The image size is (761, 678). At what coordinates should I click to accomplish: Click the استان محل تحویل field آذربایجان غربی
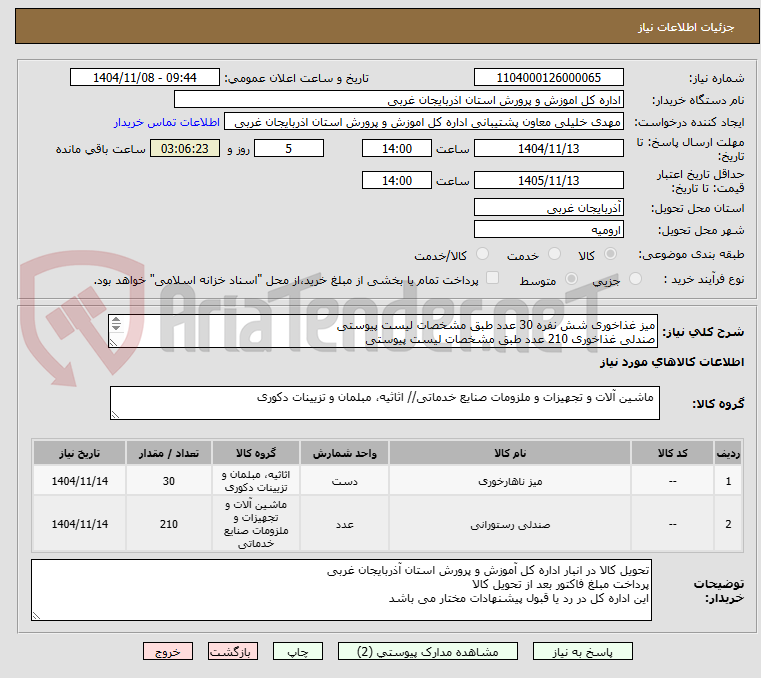(548, 208)
